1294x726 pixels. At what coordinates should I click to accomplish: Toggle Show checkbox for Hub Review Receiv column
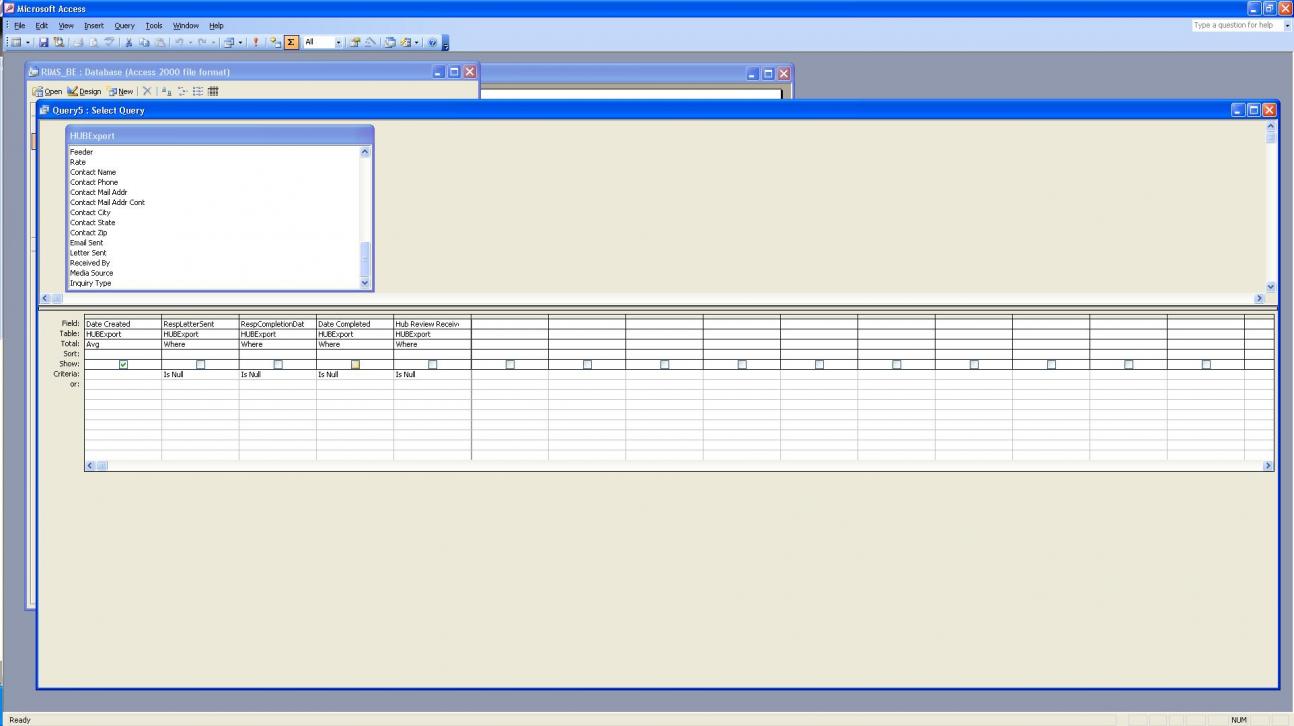(x=432, y=364)
